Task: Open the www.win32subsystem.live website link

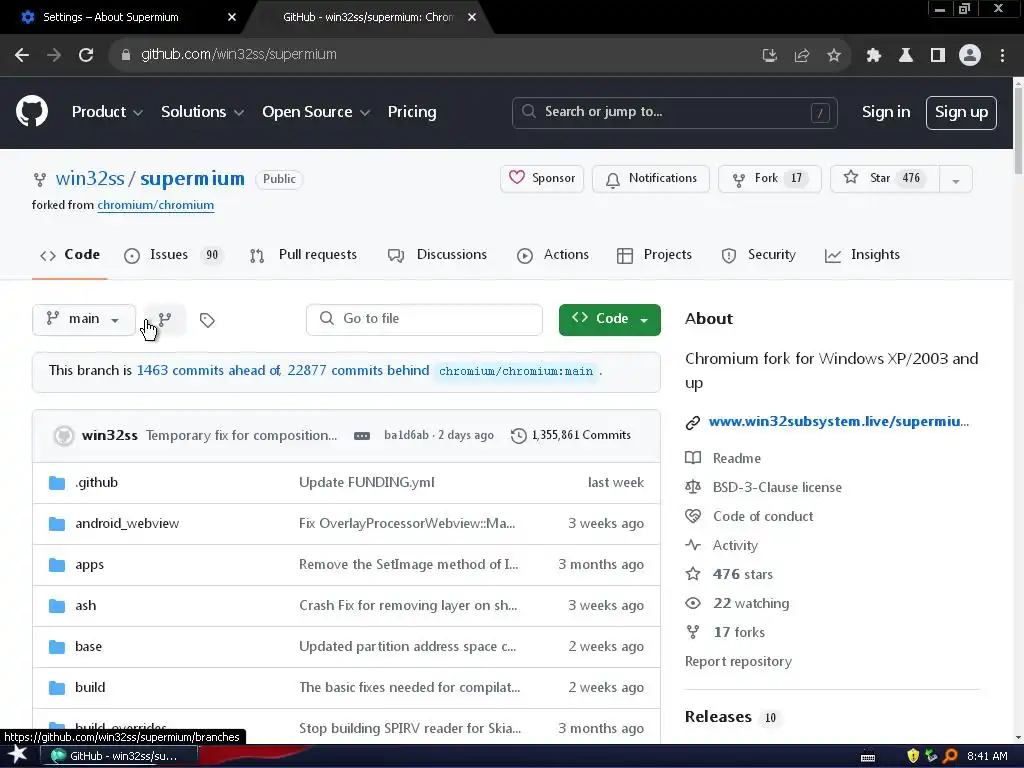Action: tap(839, 421)
